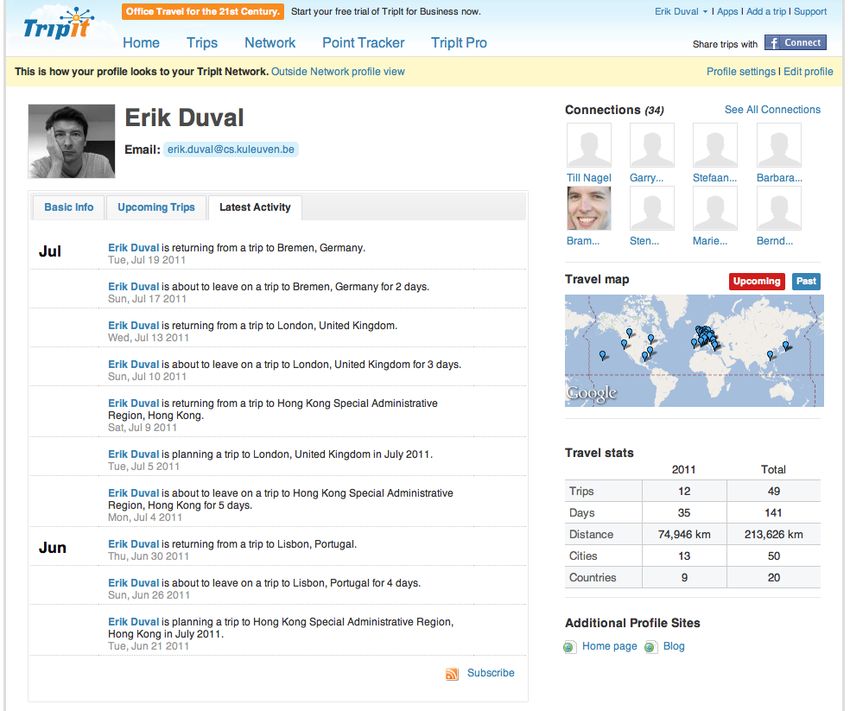Viewport: 850px width, 711px height.
Task: Click the RSS feed icon beside Subscribe
Action: (452, 674)
